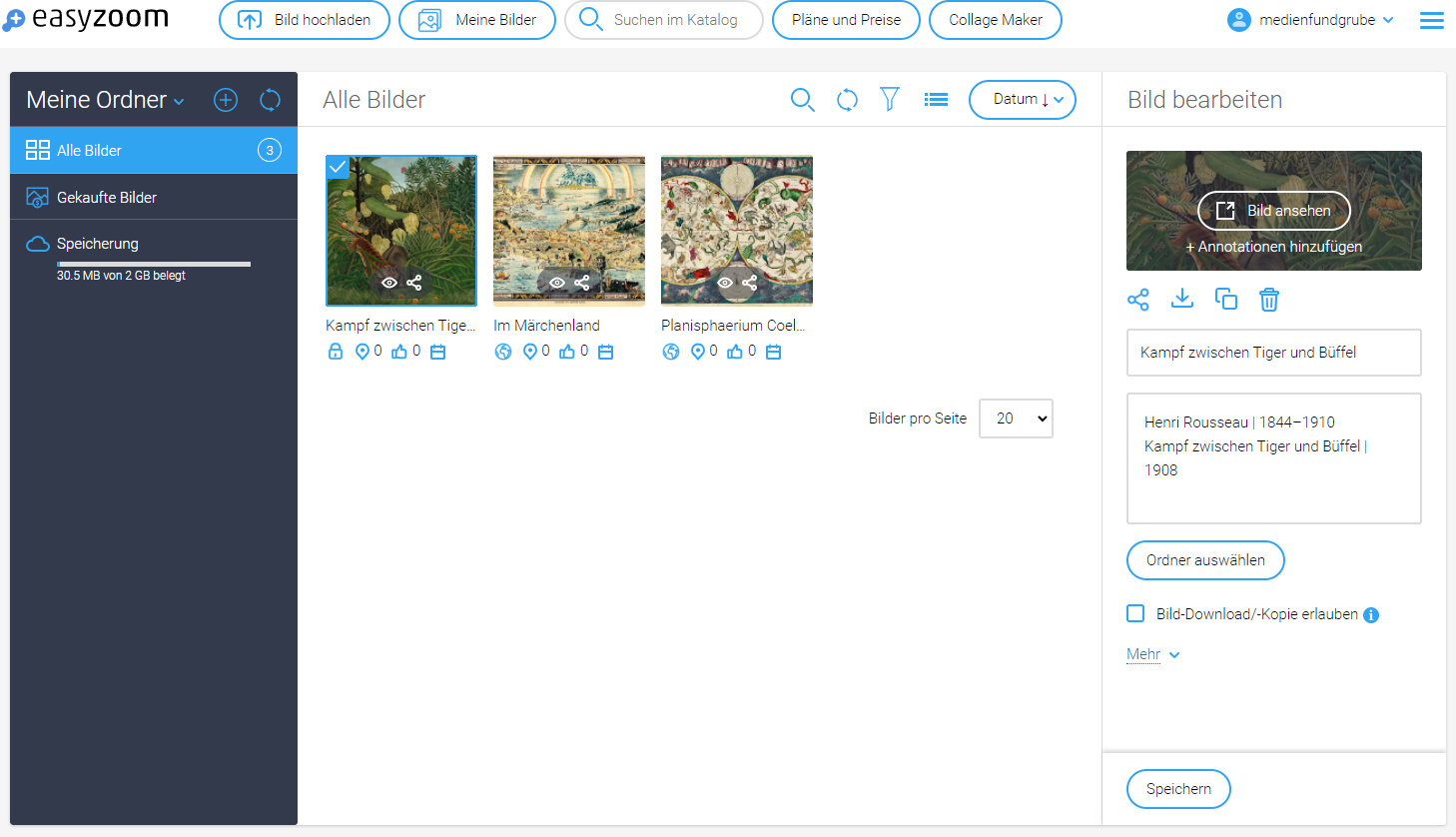Click the easyzoom logo
This screenshot has height=837, width=1456.
point(87,19)
